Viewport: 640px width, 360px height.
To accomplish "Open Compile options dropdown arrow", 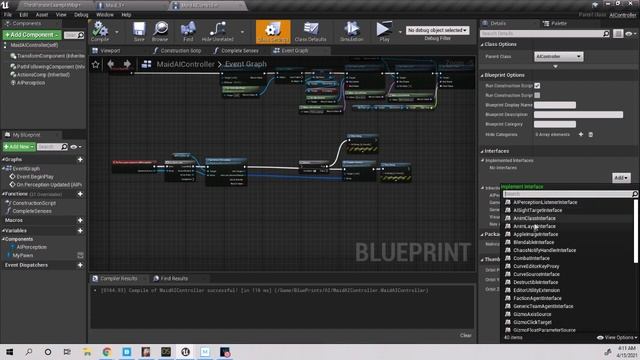I will pos(117,32).
